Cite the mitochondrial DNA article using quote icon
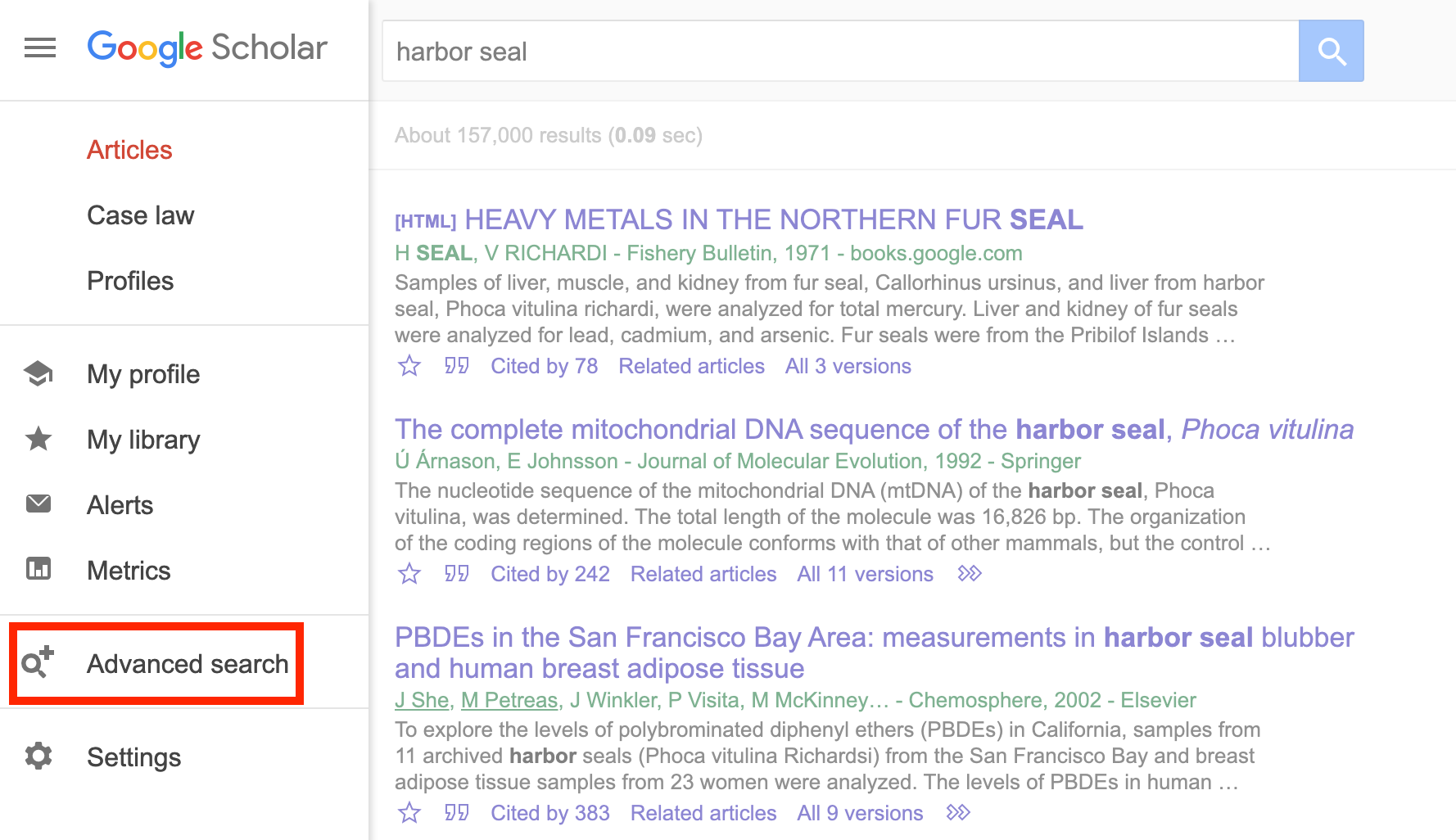Viewport: 1456px width, 840px height. [x=456, y=574]
